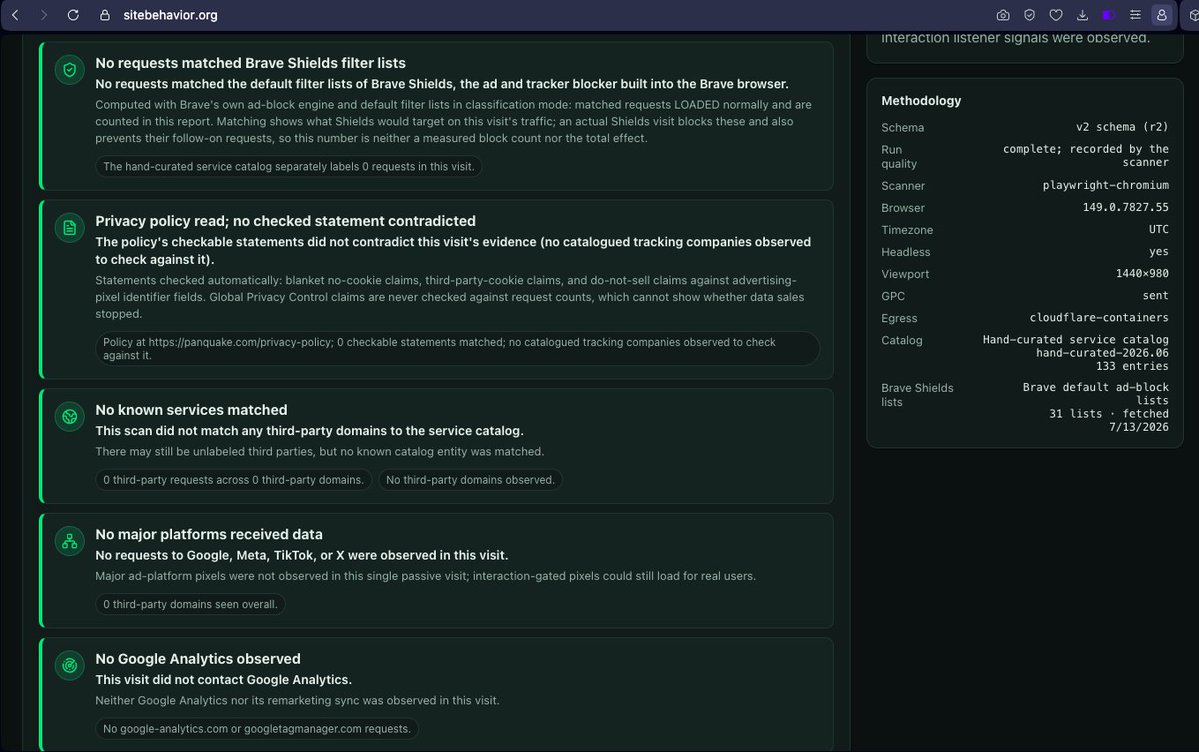Reload the page with the refresh icon
1199x752 pixels.
[x=73, y=15]
